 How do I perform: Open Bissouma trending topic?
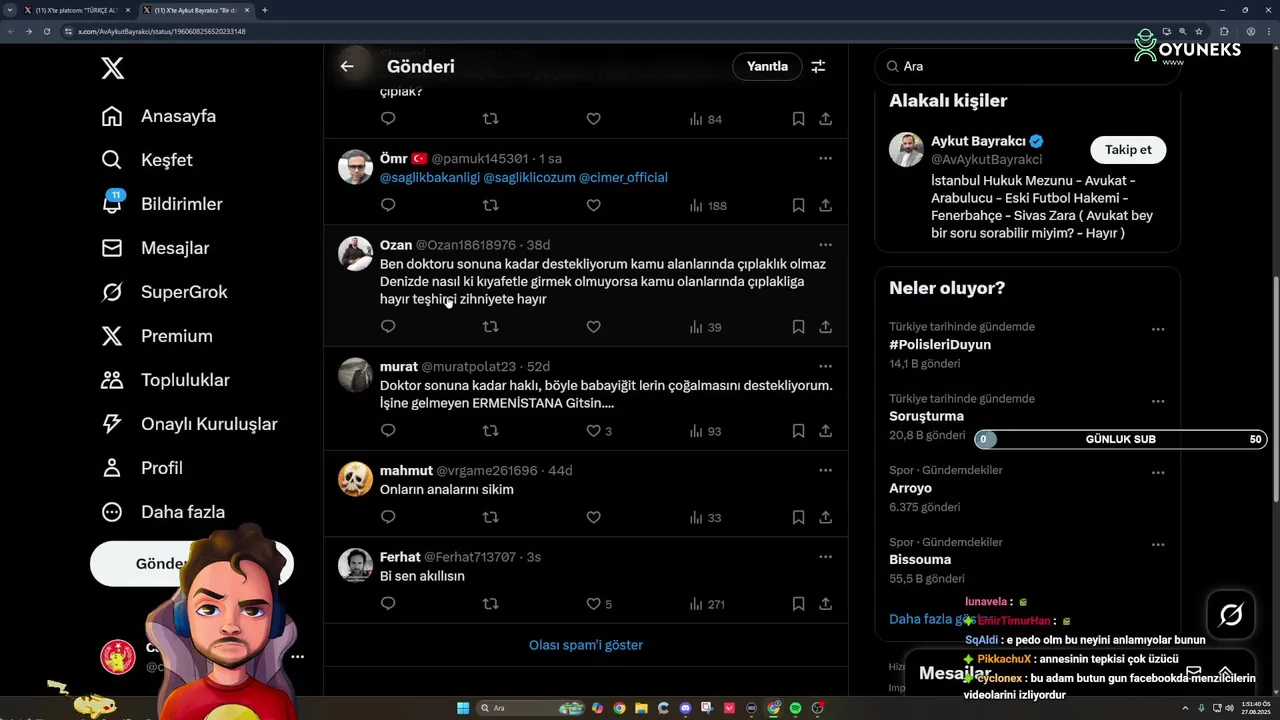pyautogui.click(x=920, y=560)
